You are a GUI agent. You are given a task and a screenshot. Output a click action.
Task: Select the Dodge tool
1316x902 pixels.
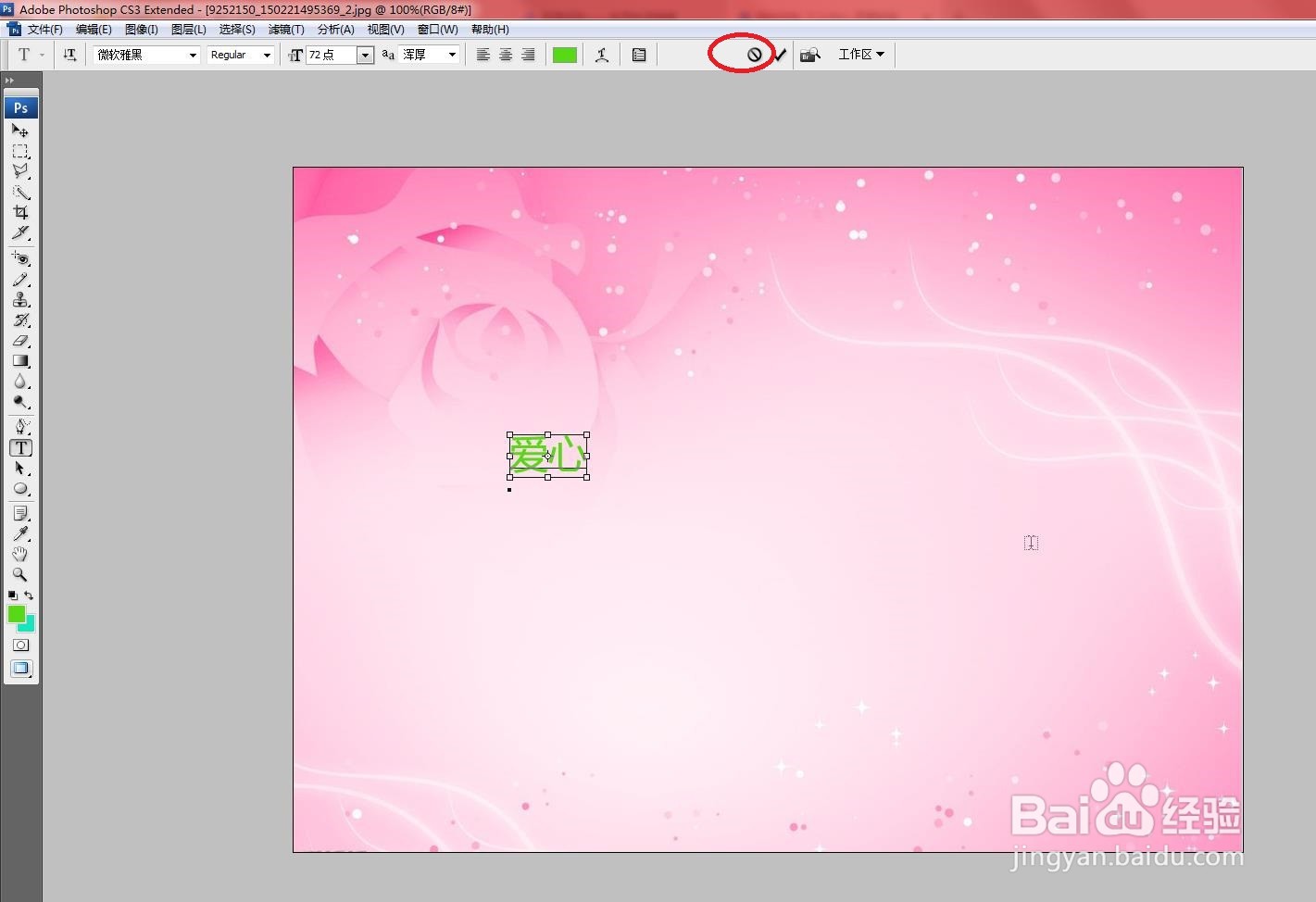(x=20, y=401)
